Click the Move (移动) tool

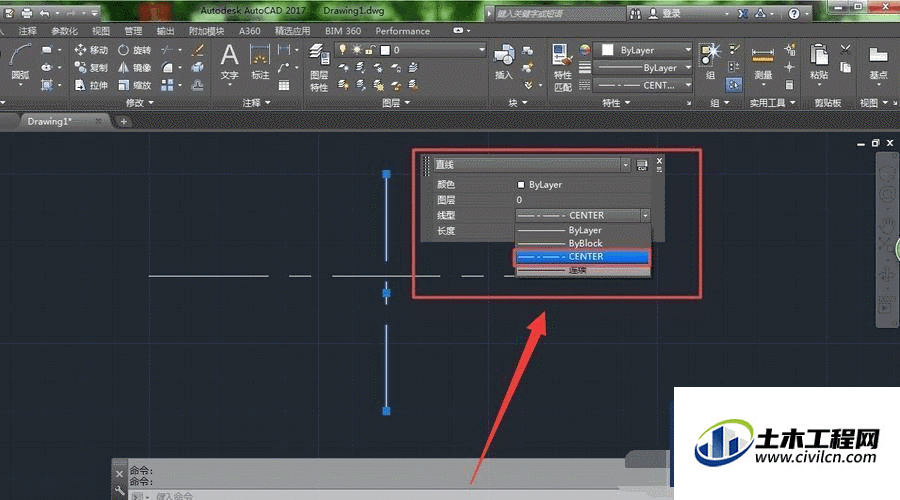point(91,50)
